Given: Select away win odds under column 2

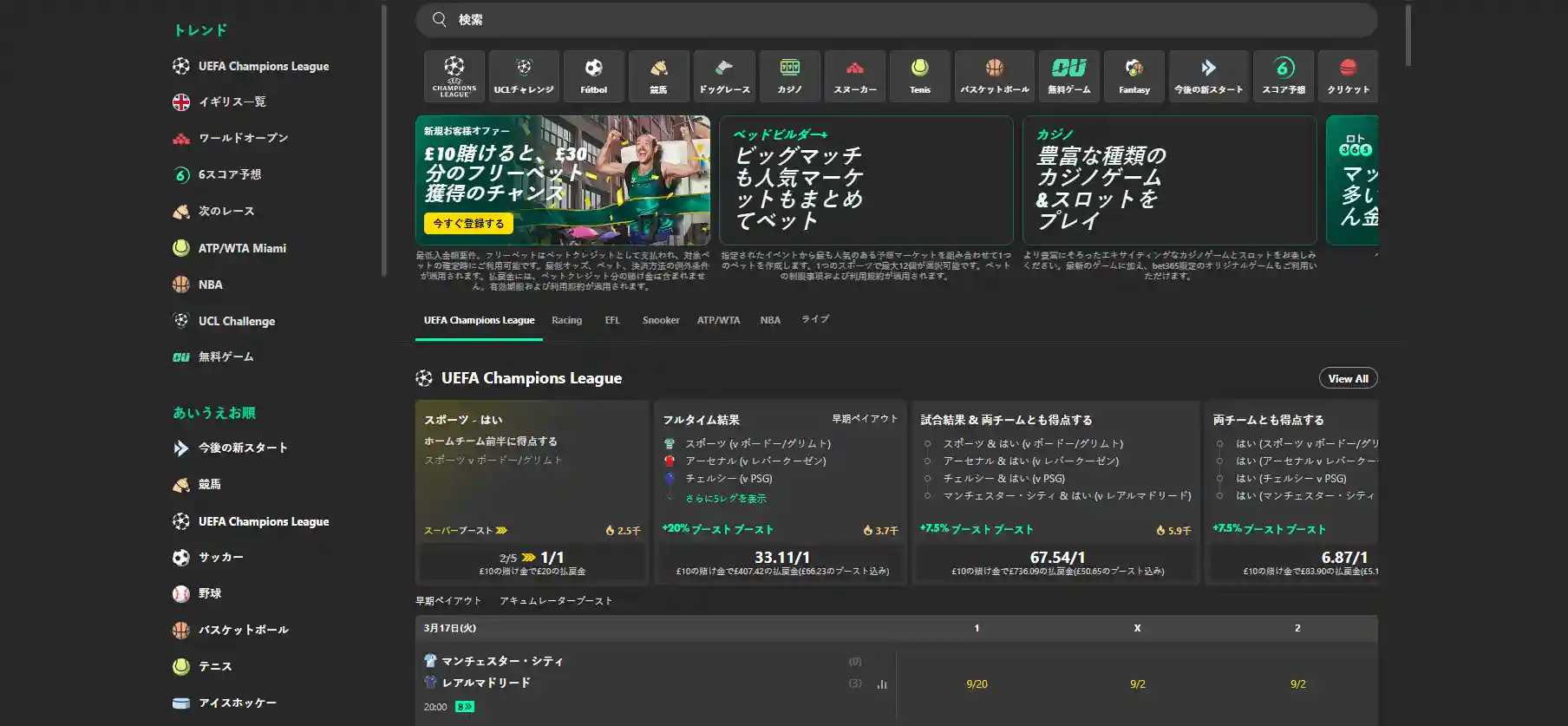Looking at the screenshot, I should pos(1297,684).
